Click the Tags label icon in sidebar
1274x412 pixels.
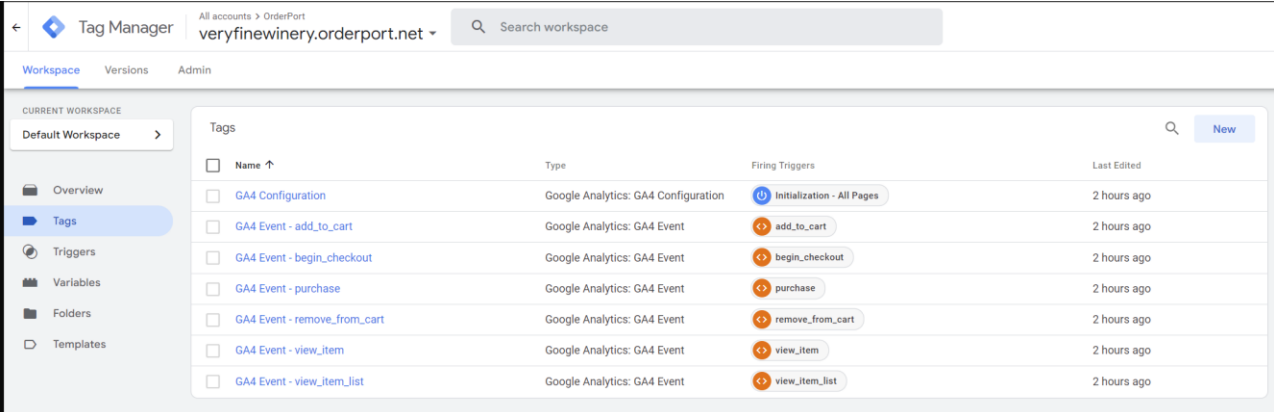coord(30,221)
